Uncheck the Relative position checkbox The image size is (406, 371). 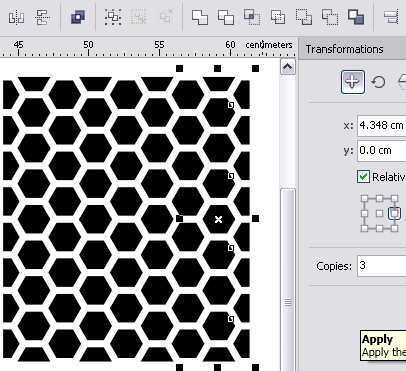coord(363,177)
